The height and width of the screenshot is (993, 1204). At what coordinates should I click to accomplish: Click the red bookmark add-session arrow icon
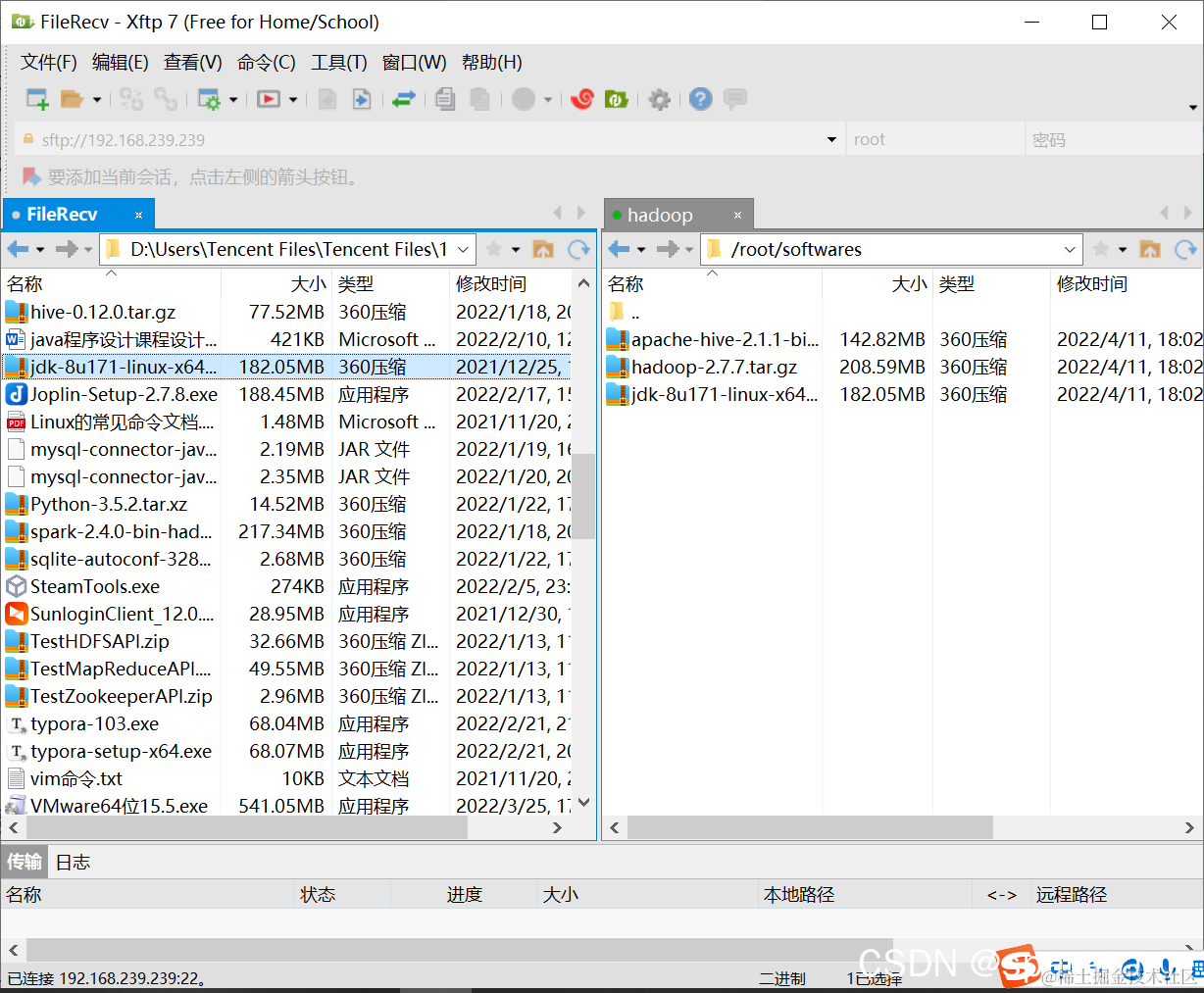point(31,176)
